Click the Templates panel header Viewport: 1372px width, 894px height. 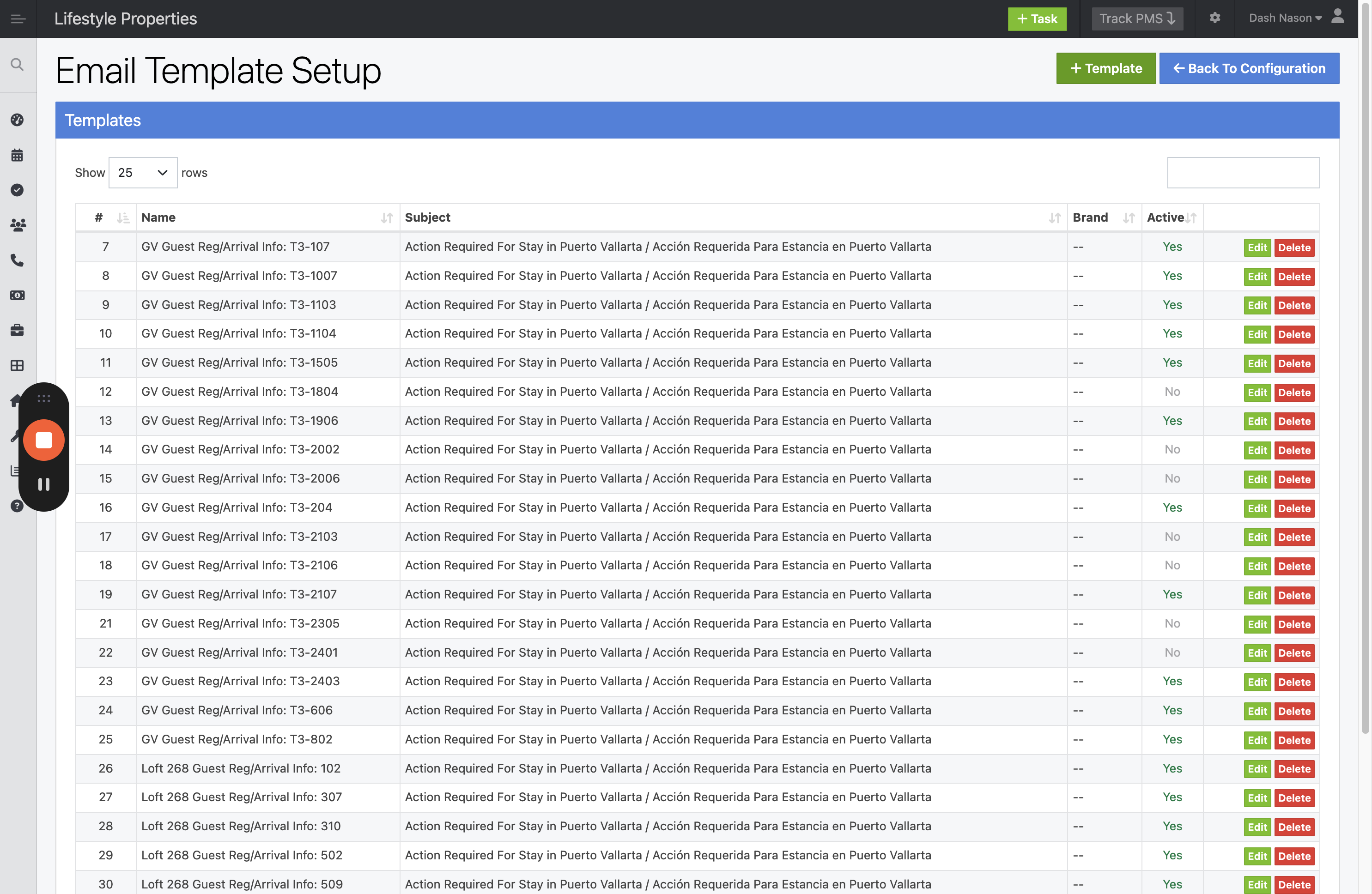coord(697,121)
